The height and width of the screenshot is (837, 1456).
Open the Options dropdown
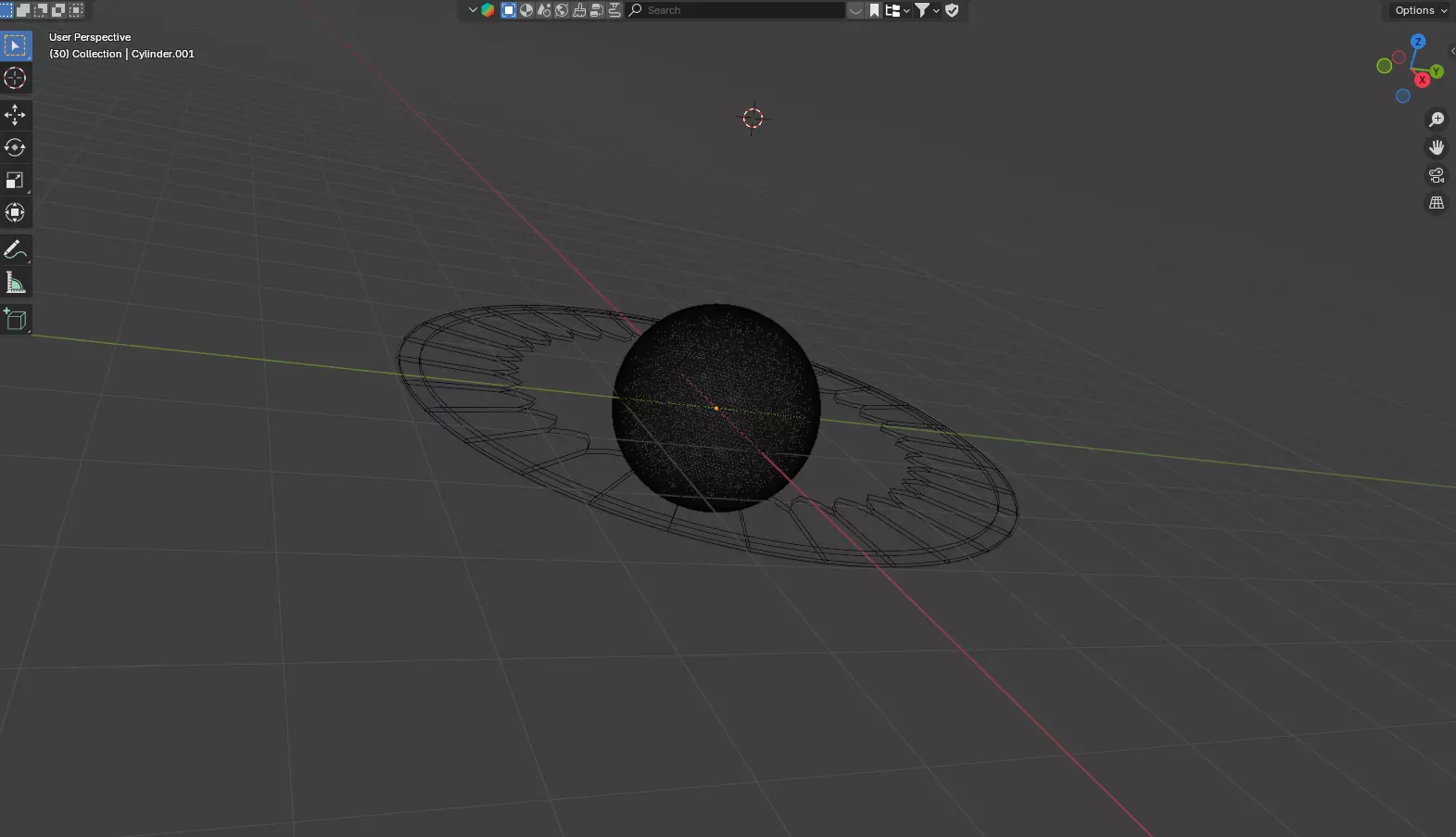click(x=1420, y=10)
